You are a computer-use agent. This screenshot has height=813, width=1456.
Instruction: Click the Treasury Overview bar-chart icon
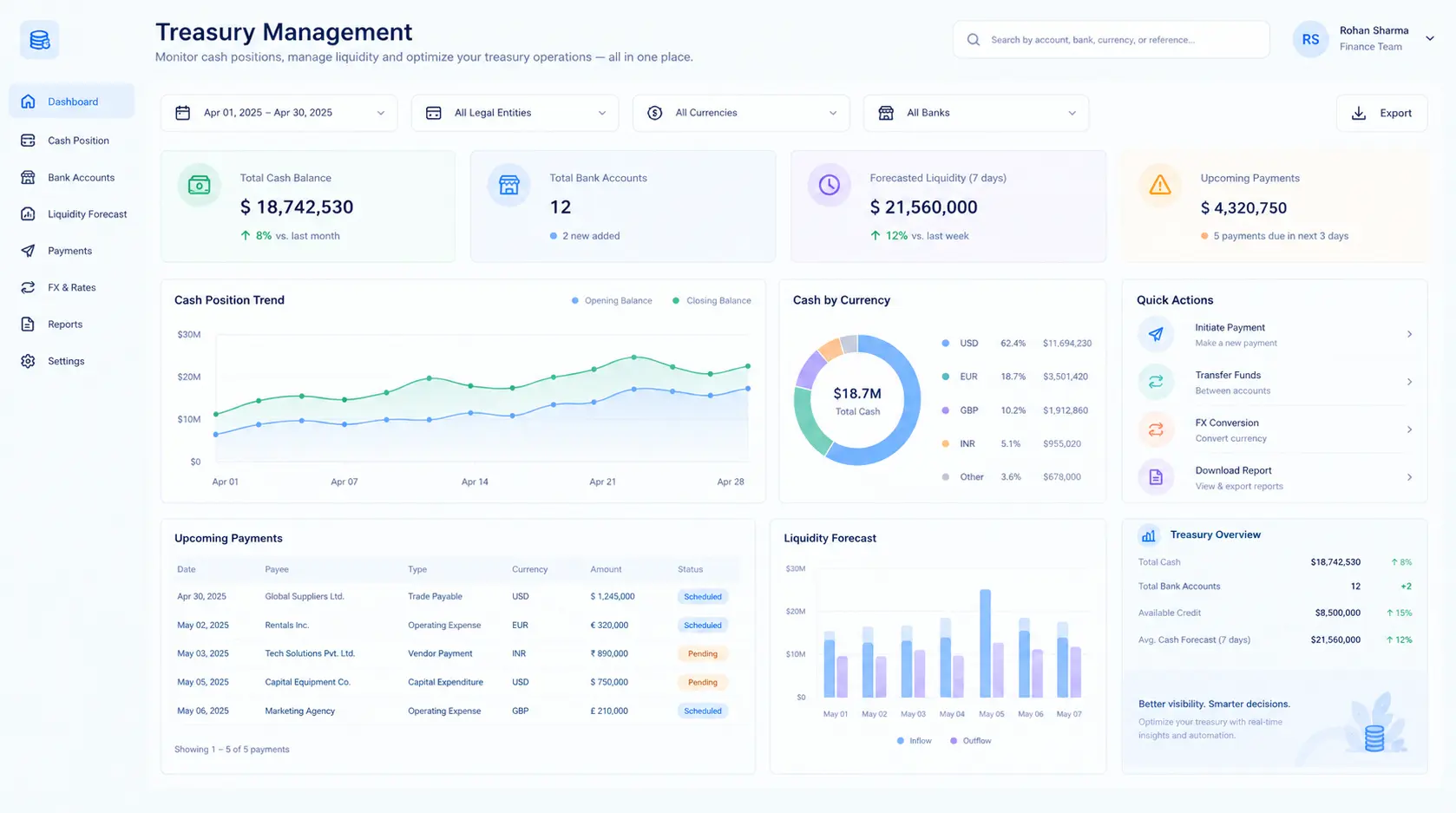(1149, 535)
